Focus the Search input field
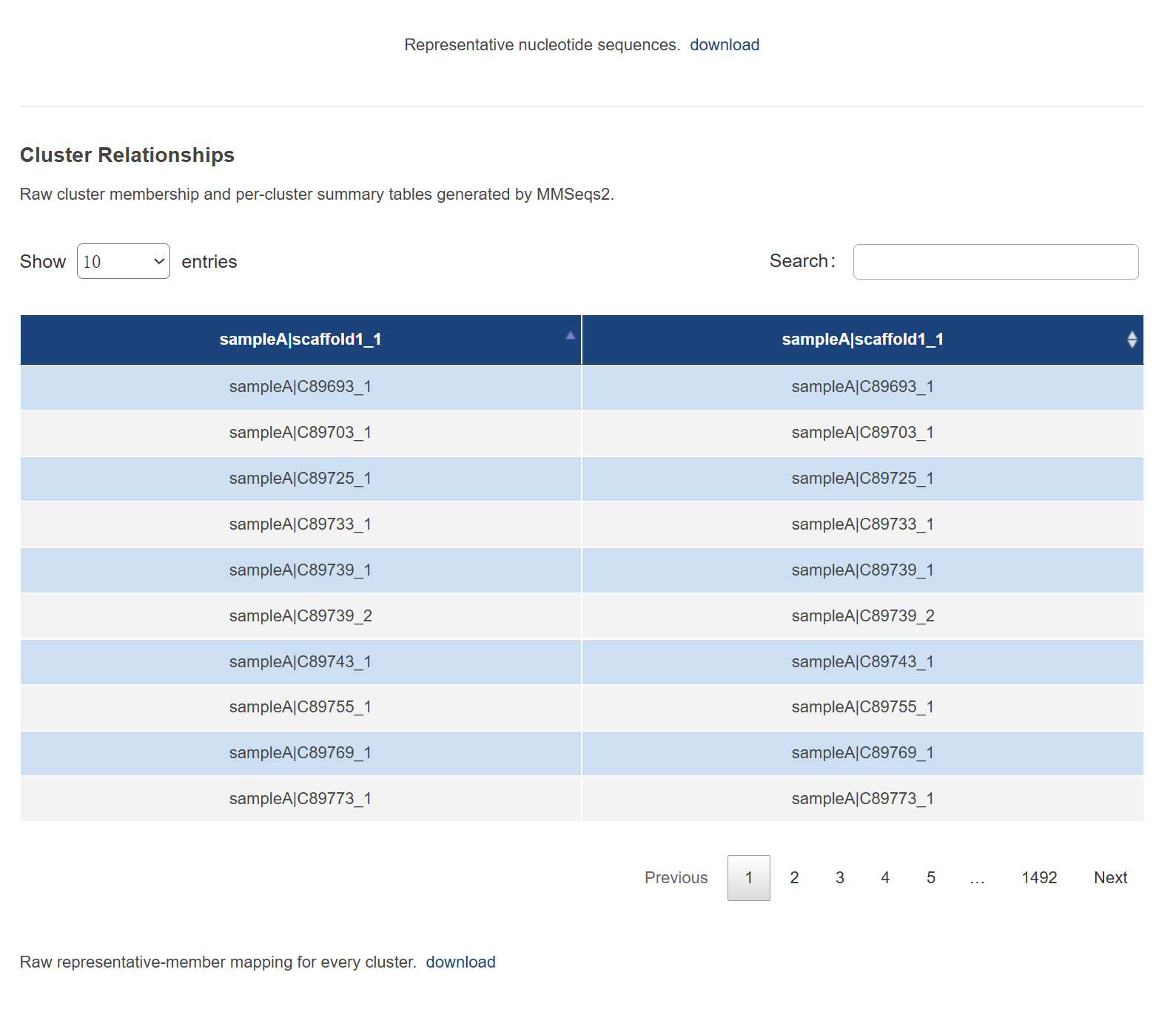This screenshot has width=1176, height=1009. tap(995, 262)
